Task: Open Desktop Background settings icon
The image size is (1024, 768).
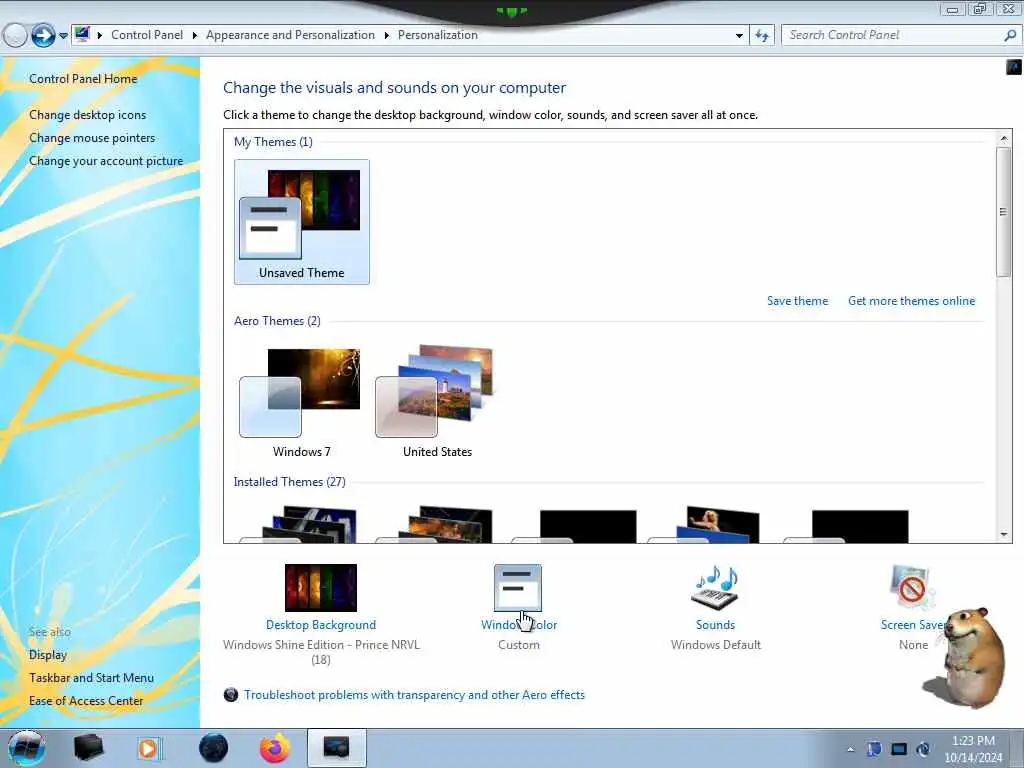Action: tap(321, 588)
